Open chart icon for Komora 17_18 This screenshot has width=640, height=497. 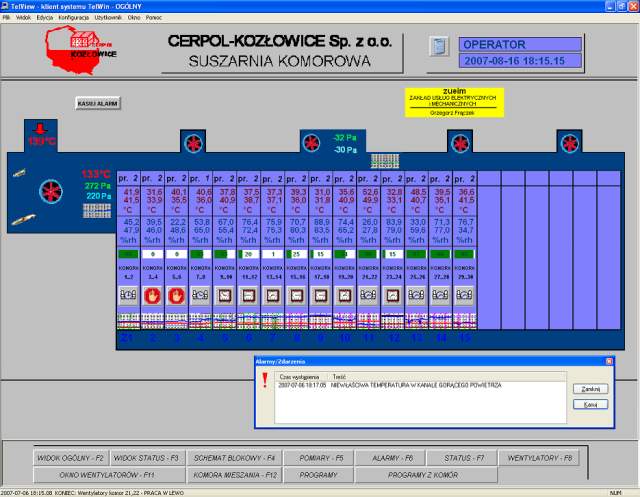coord(321,295)
